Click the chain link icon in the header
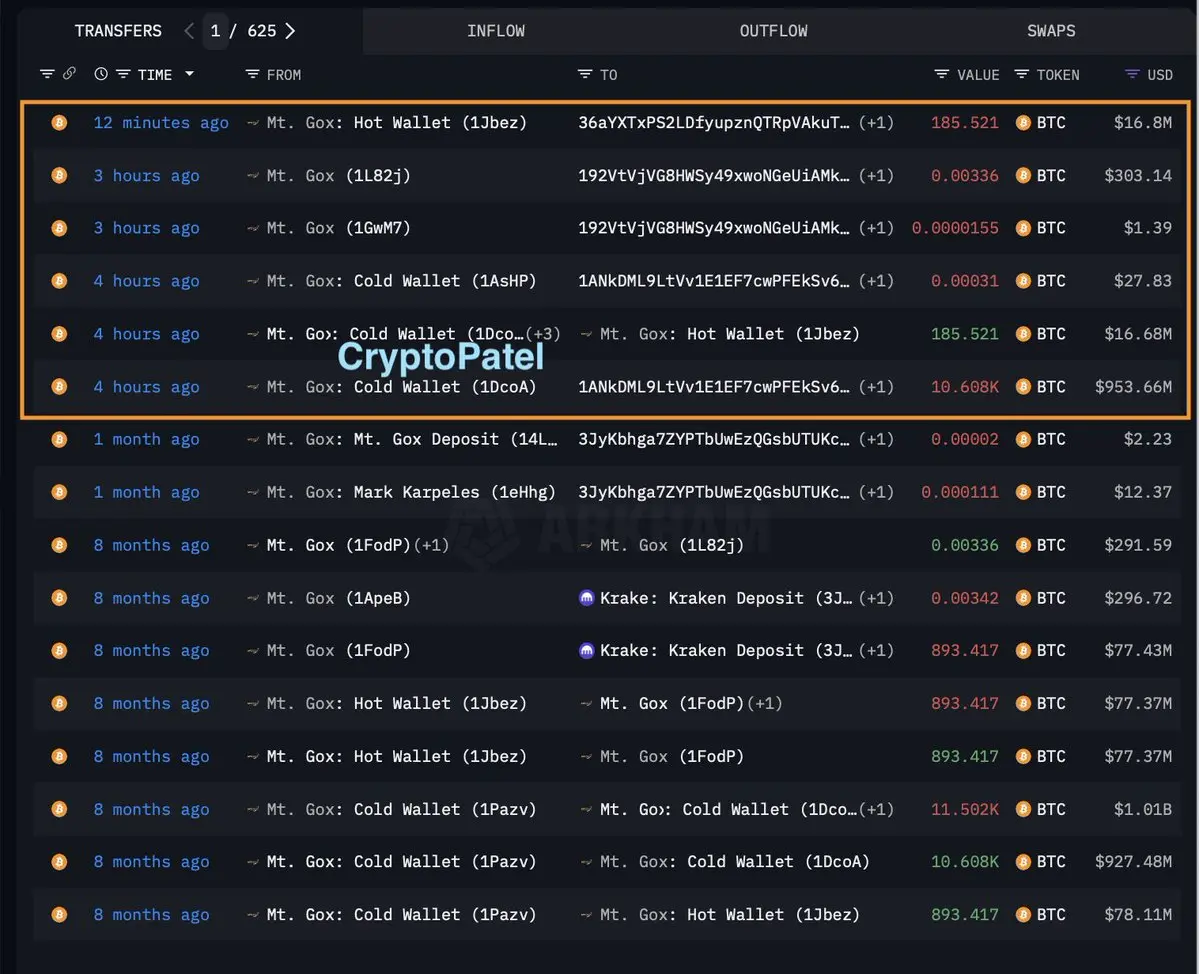The width and height of the screenshot is (1199, 974). coord(69,74)
